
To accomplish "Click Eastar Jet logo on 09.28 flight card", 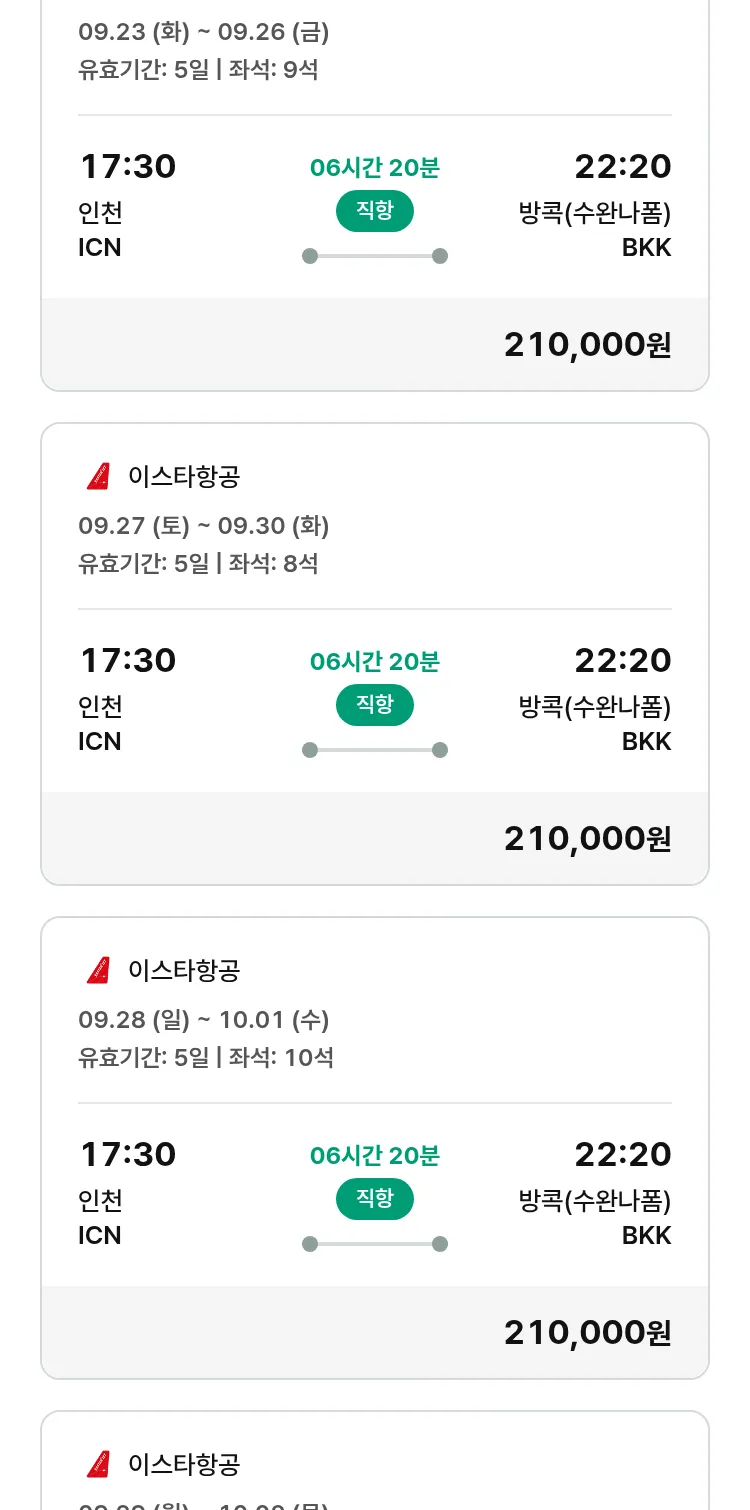I will [98, 970].
